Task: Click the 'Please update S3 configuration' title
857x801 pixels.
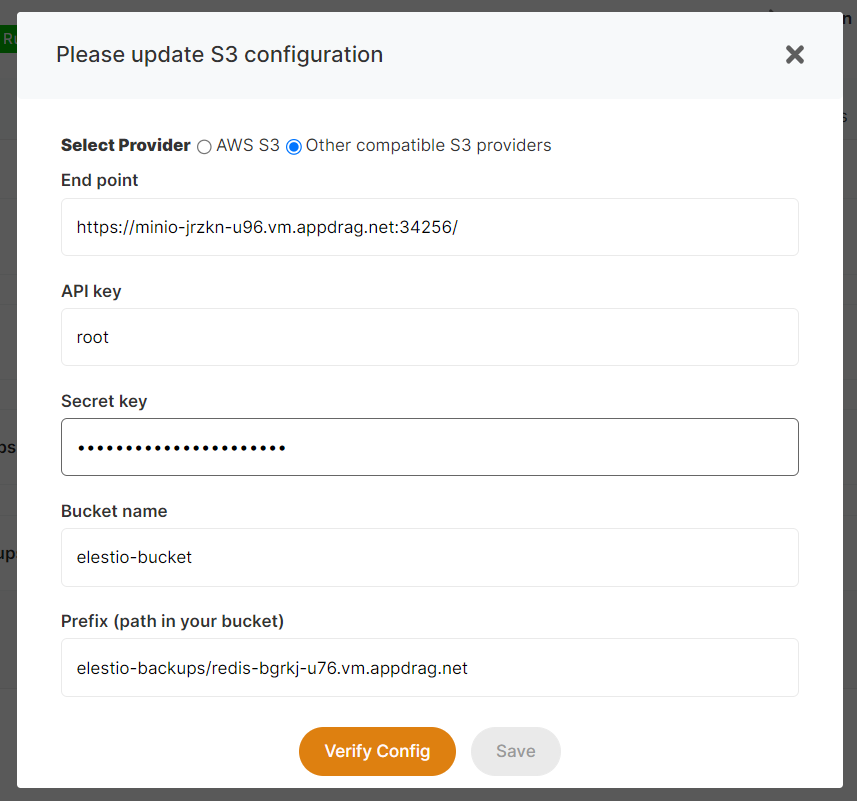Action: (219, 54)
